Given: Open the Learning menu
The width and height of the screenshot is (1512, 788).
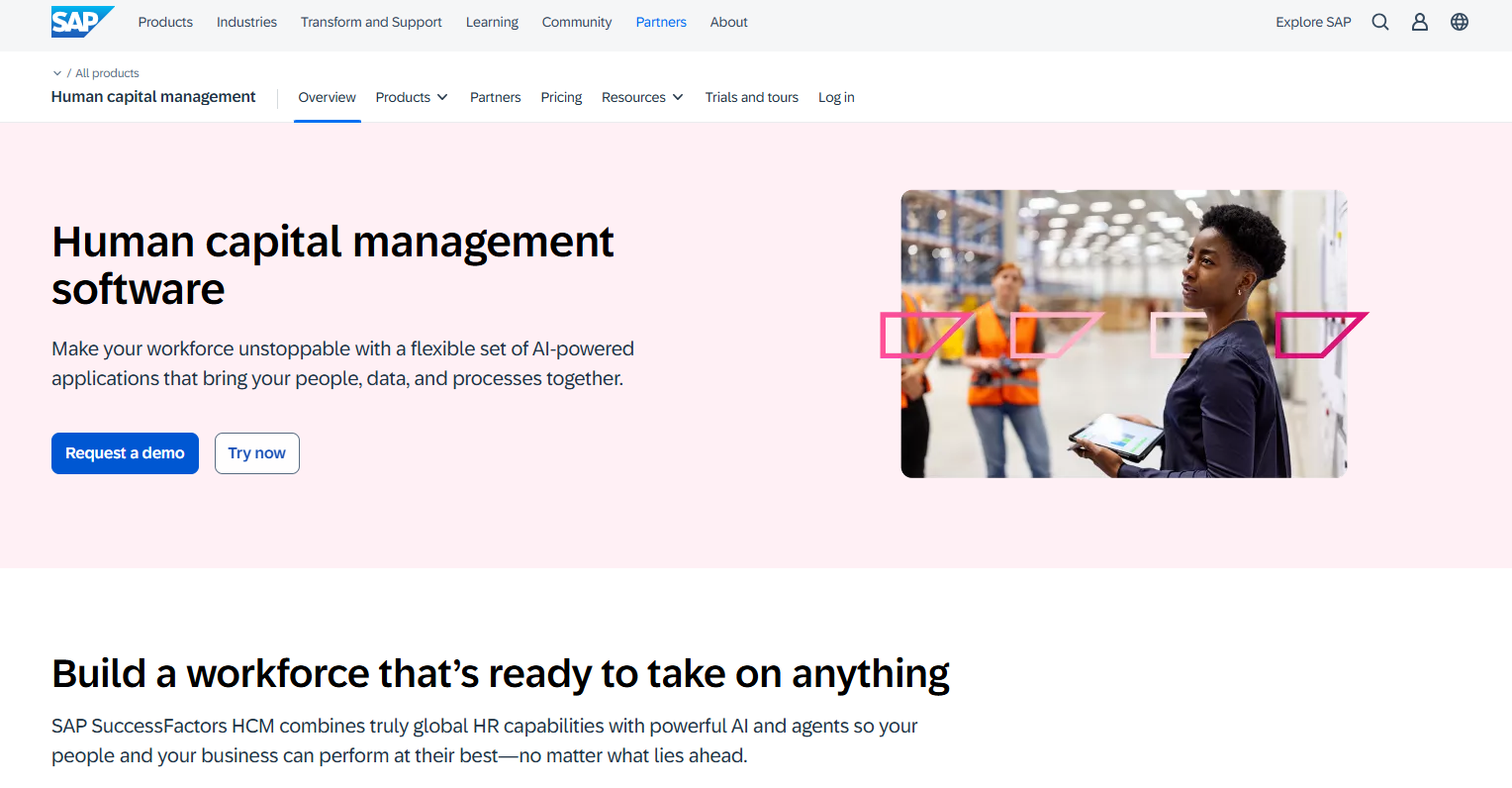Looking at the screenshot, I should (x=492, y=22).
